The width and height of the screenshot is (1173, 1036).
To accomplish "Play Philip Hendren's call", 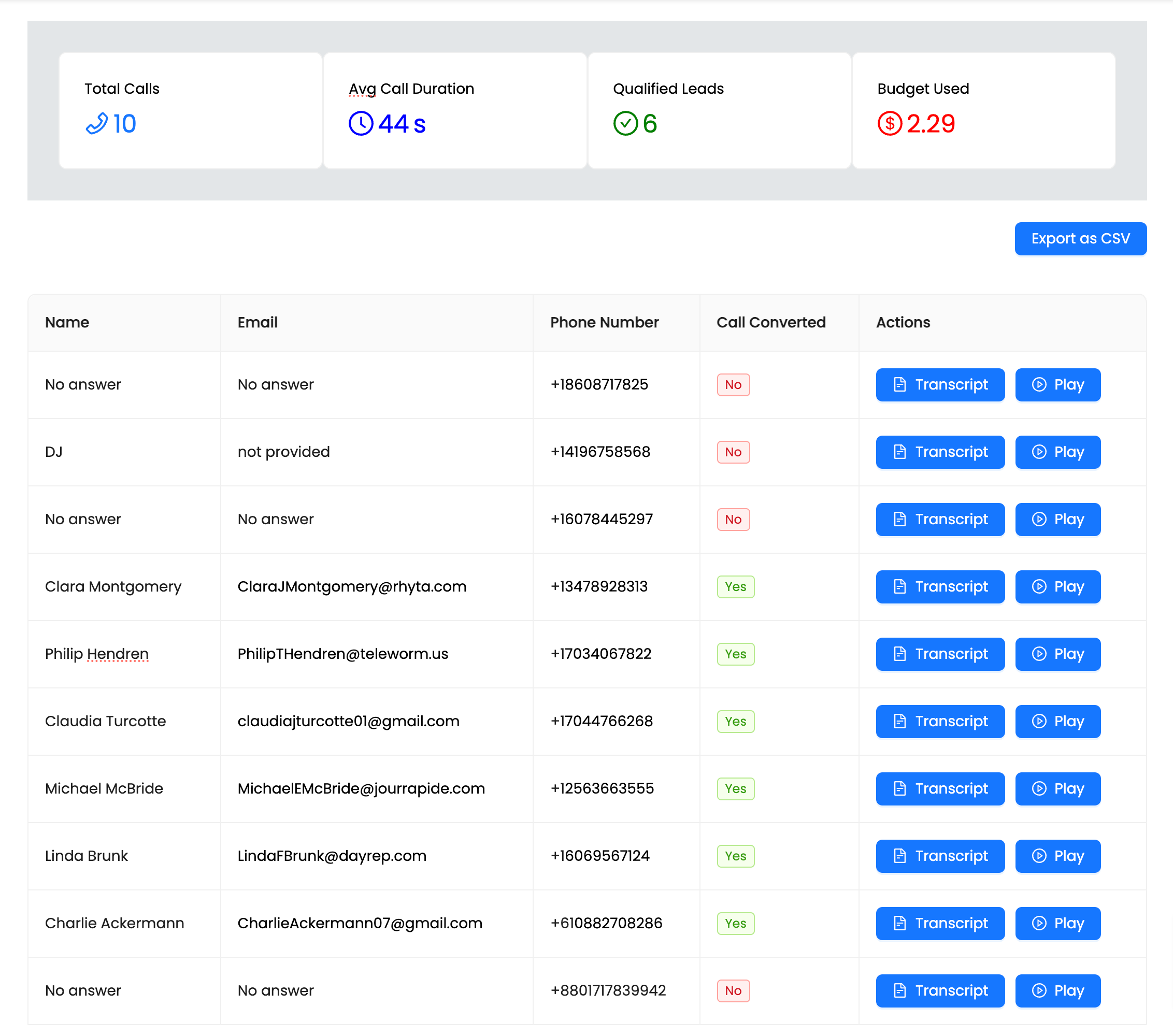I will [x=1057, y=654].
